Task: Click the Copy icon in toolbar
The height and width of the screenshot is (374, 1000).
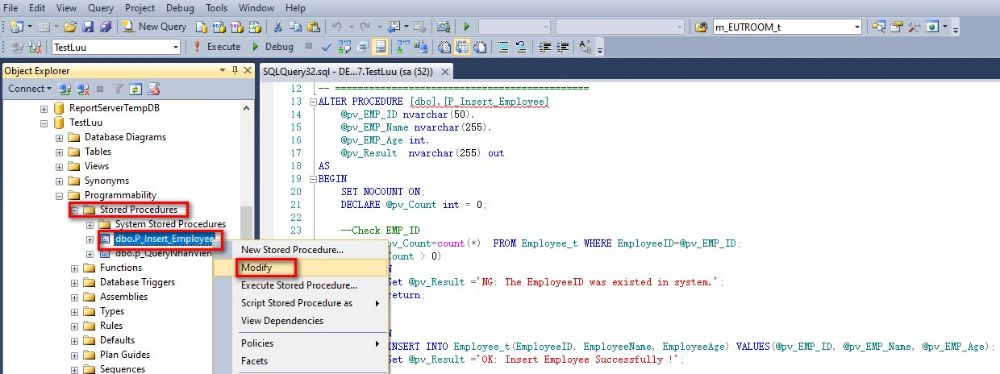Action: click(x=295, y=27)
